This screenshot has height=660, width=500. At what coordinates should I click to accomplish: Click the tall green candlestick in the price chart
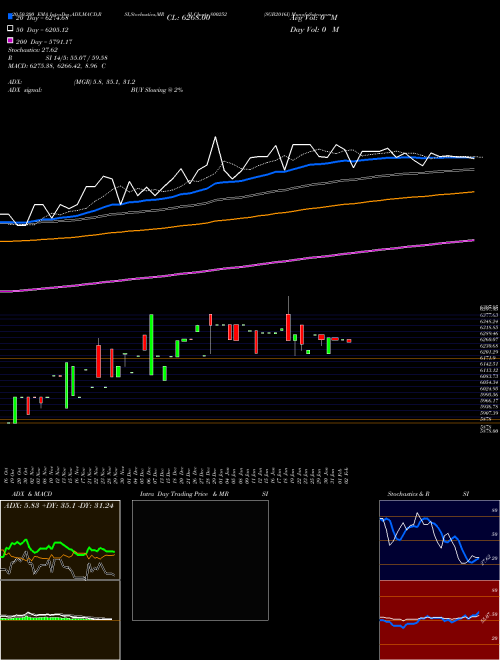151,344
